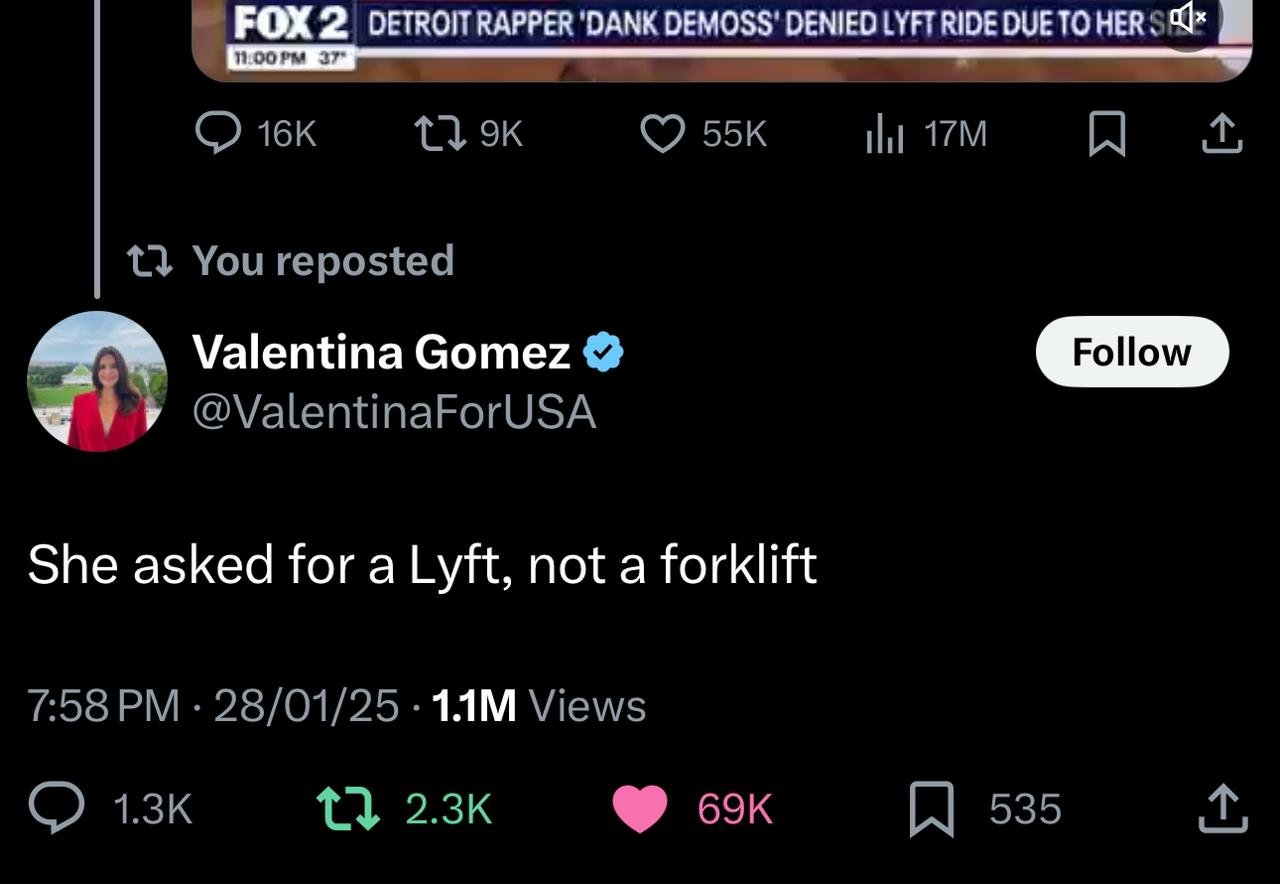Open the 7:58 PM timestamp

tap(104, 706)
